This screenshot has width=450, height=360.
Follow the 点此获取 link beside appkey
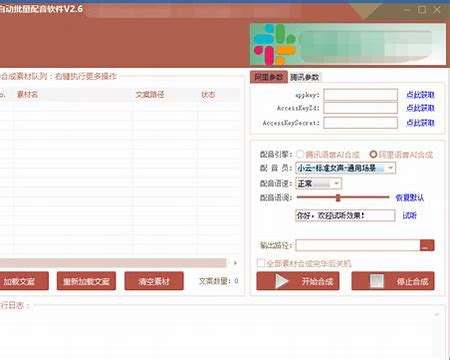click(x=420, y=95)
